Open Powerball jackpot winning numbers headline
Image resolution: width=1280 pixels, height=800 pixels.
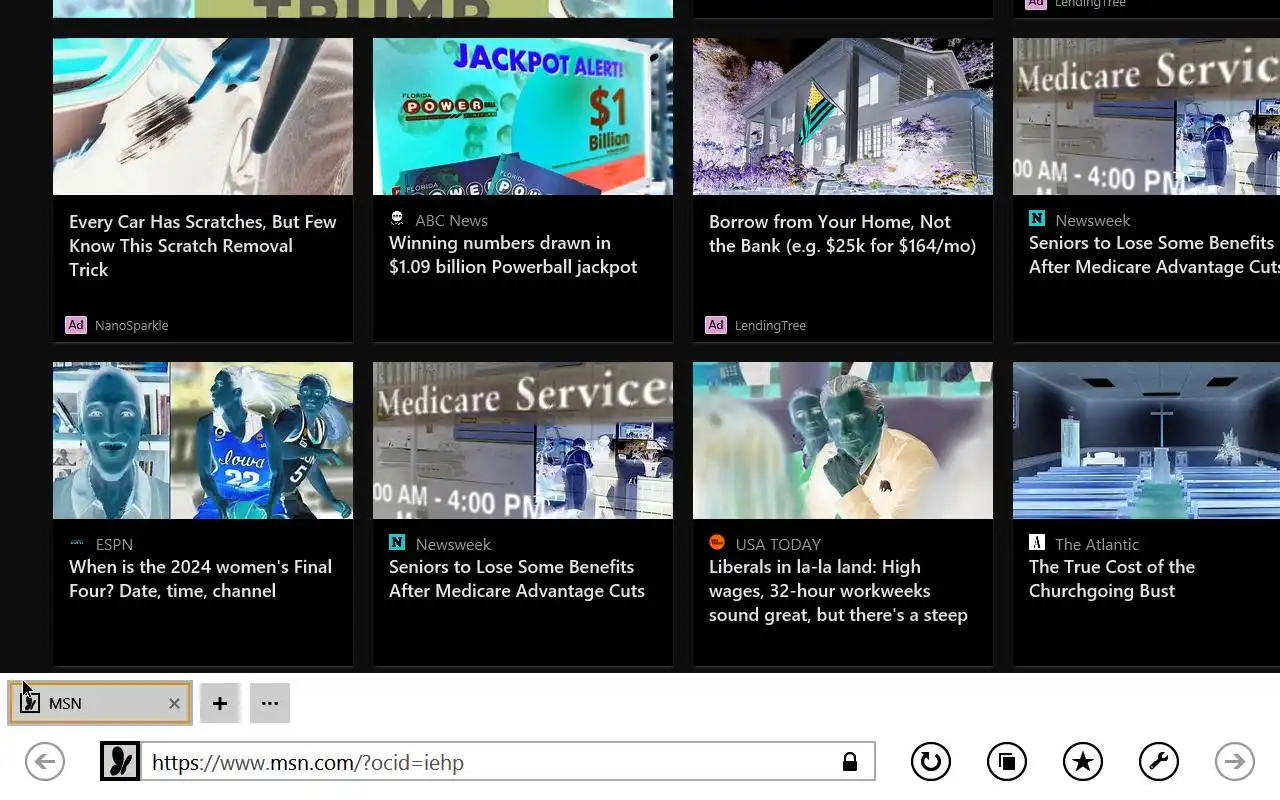click(513, 255)
